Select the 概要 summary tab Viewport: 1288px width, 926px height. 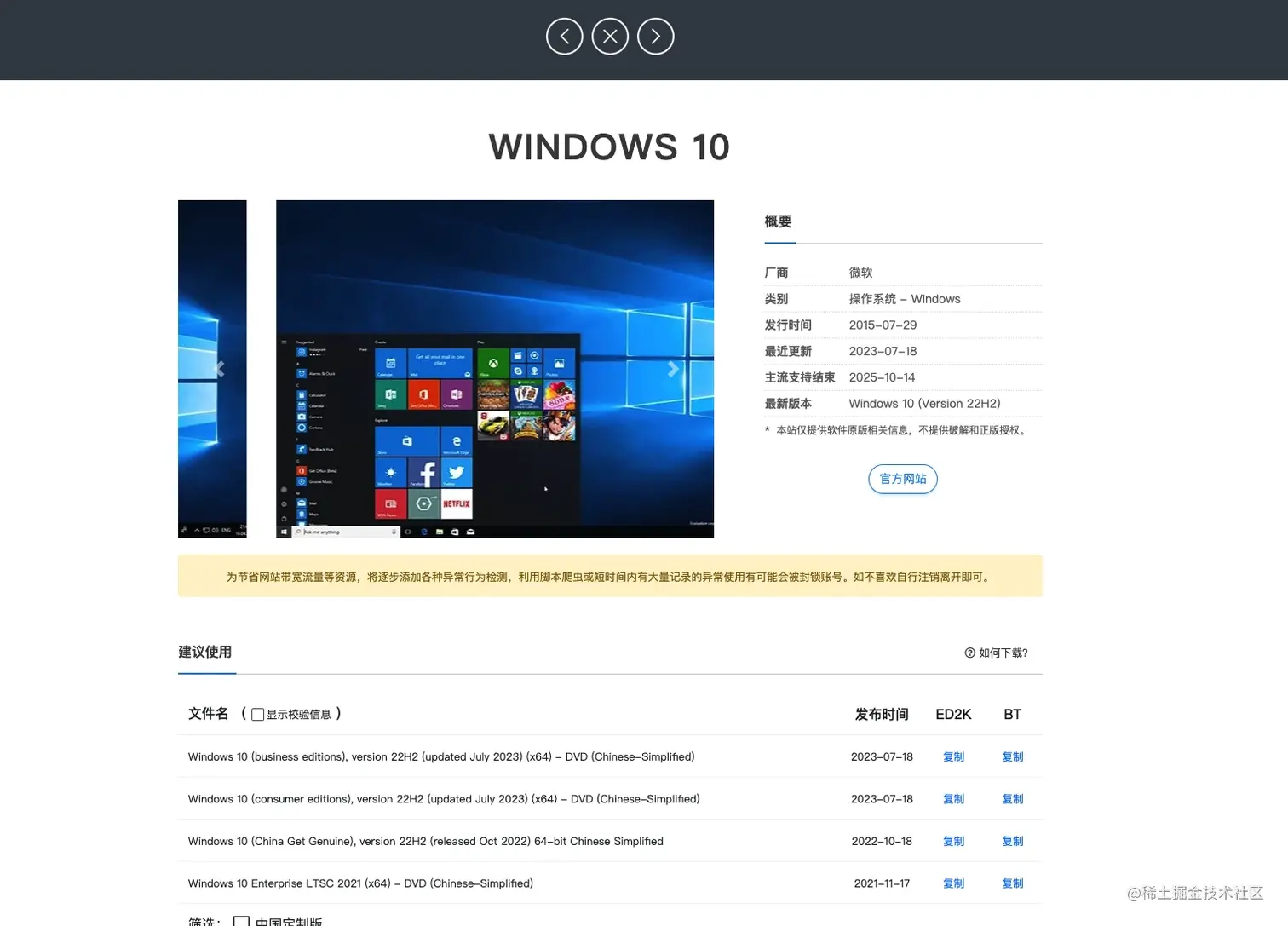[778, 221]
